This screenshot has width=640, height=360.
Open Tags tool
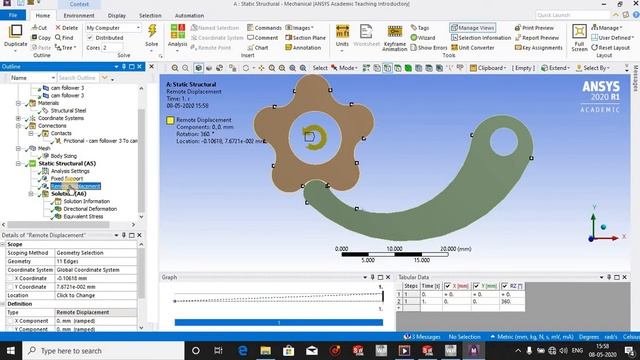(x=420, y=28)
